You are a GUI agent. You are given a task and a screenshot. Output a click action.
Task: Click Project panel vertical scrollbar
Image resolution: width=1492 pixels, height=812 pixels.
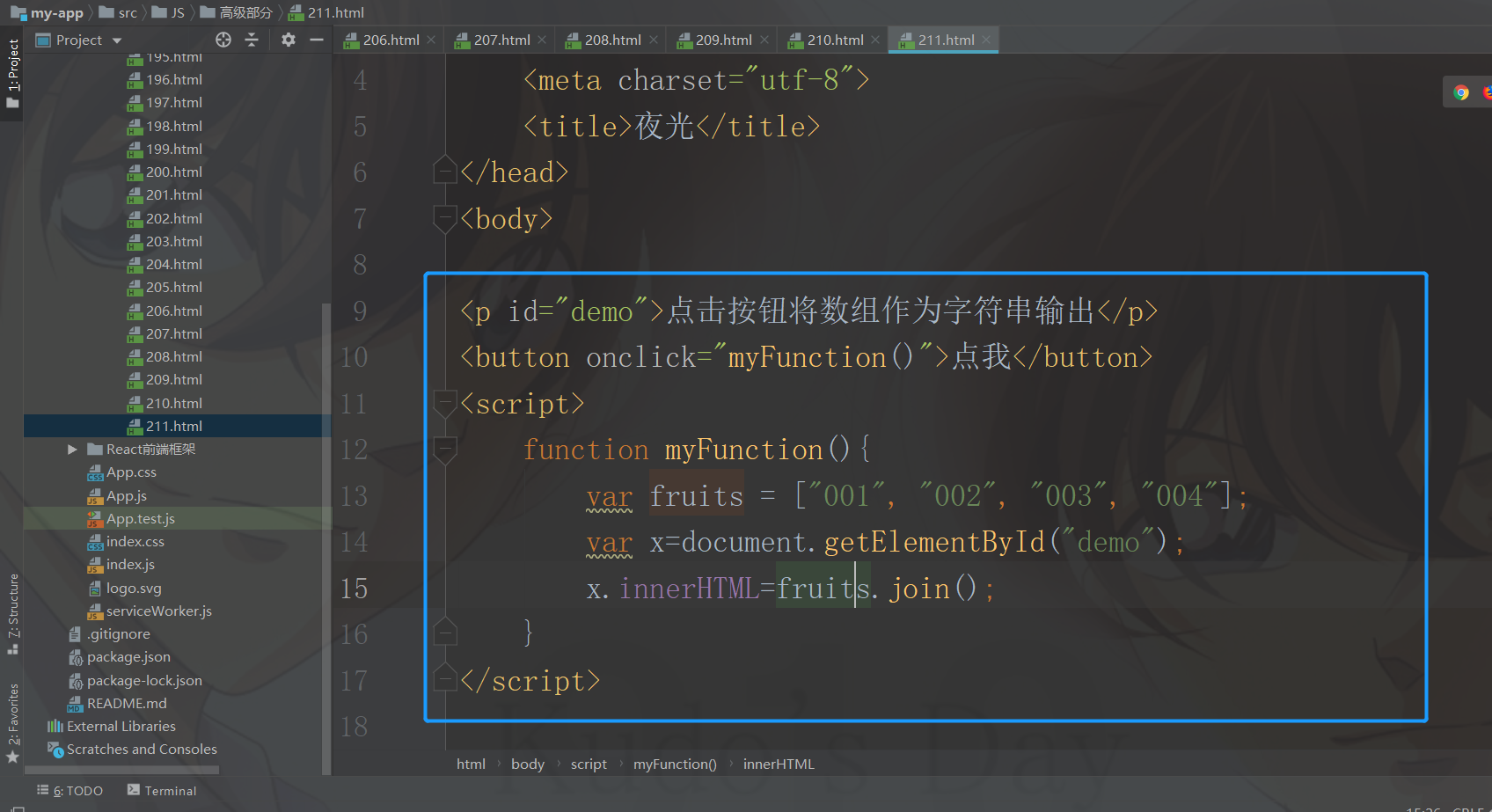point(326,538)
